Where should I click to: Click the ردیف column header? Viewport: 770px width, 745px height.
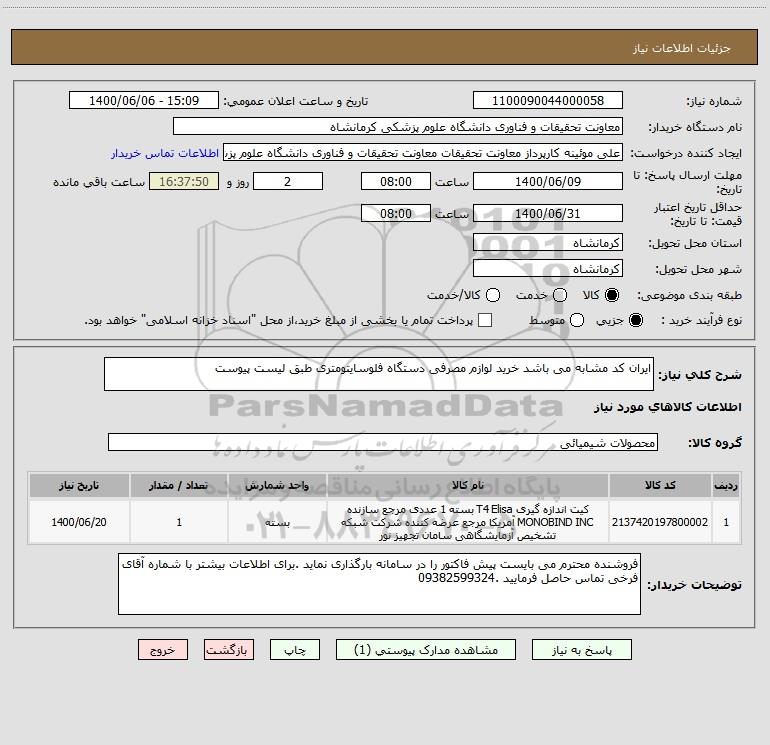pos(726,485)
